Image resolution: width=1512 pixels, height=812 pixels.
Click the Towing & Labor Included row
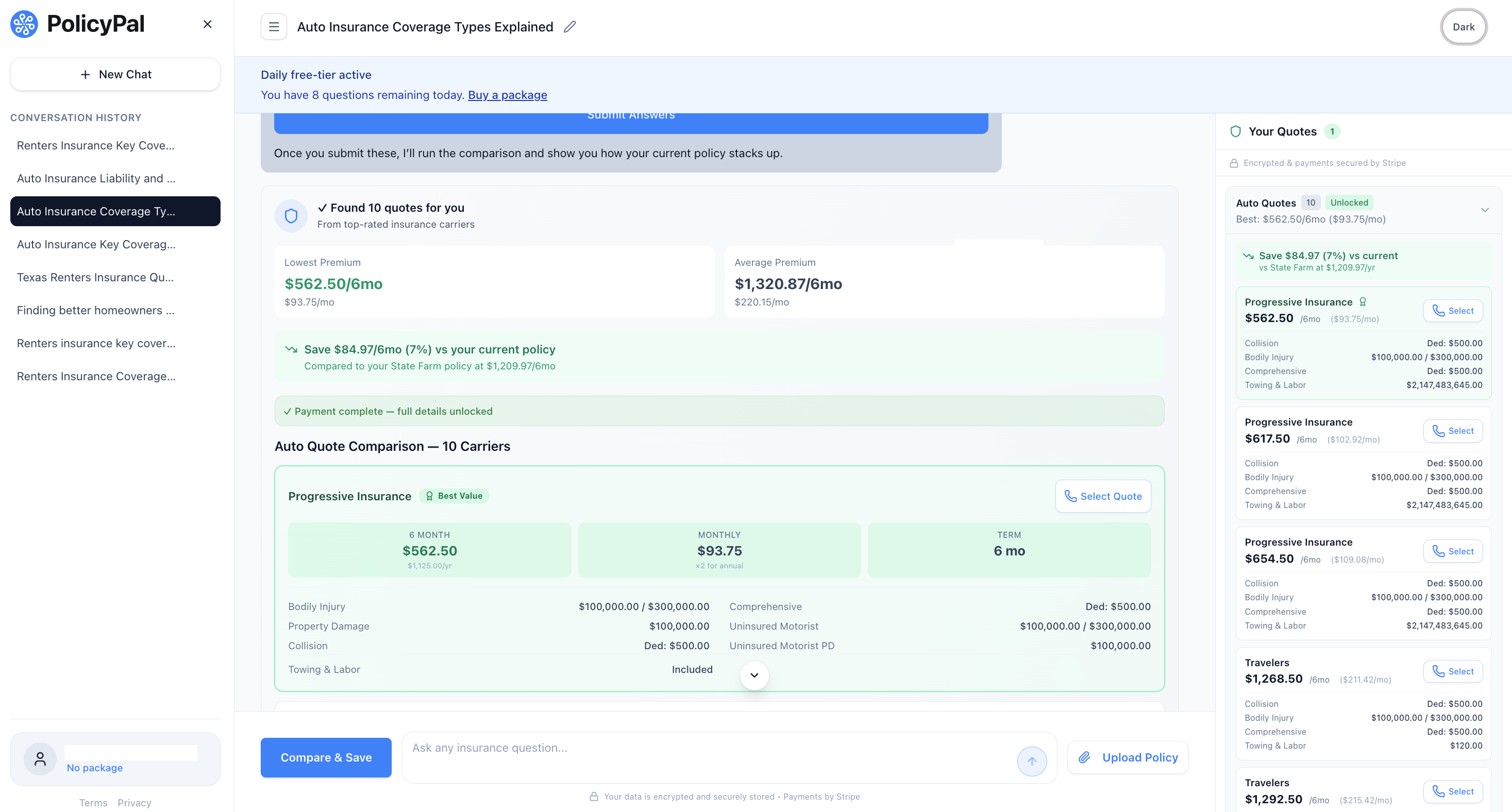(500, 670)
